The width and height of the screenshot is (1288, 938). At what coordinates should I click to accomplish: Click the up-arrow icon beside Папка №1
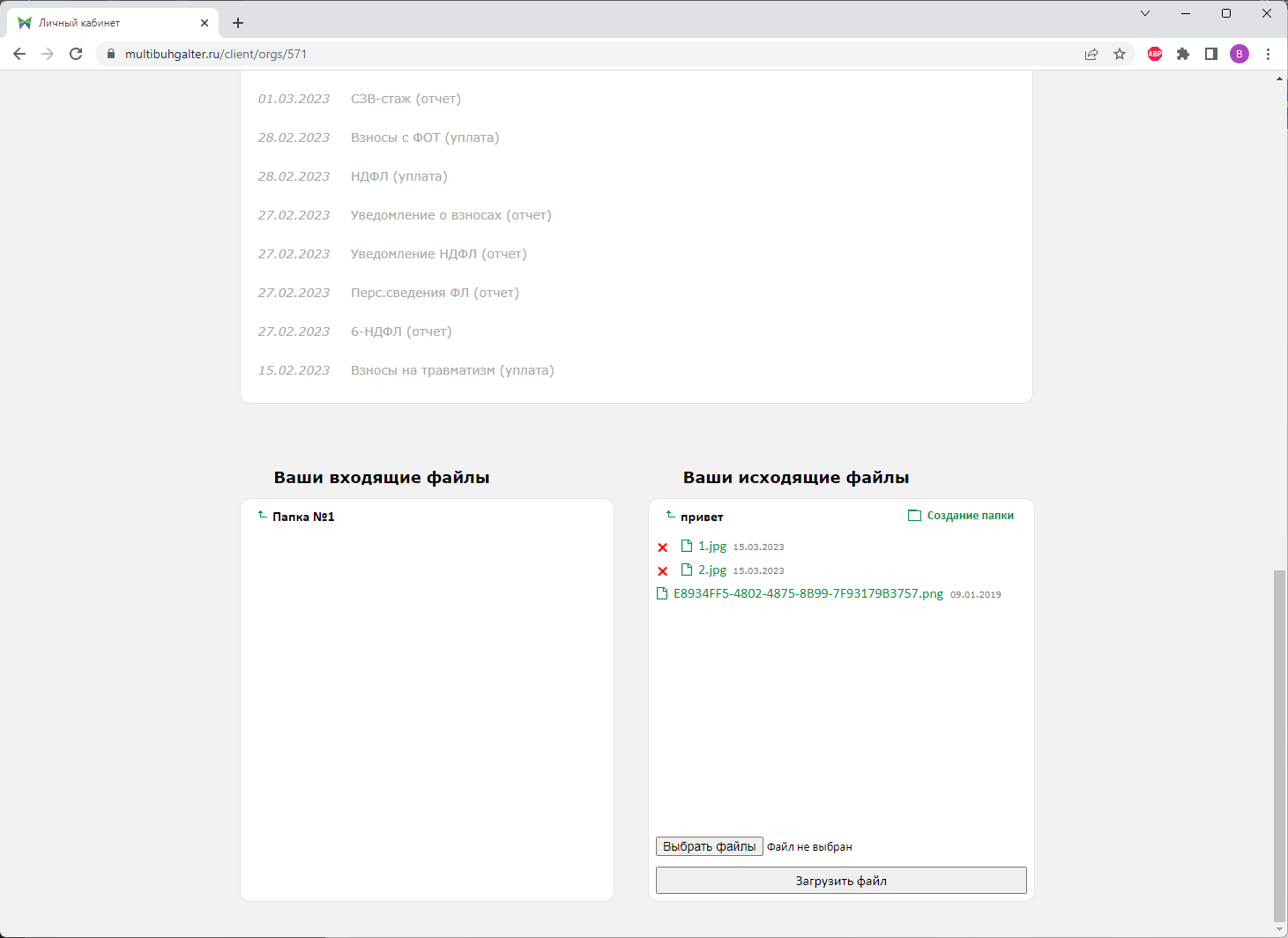[x=262, y=515]
